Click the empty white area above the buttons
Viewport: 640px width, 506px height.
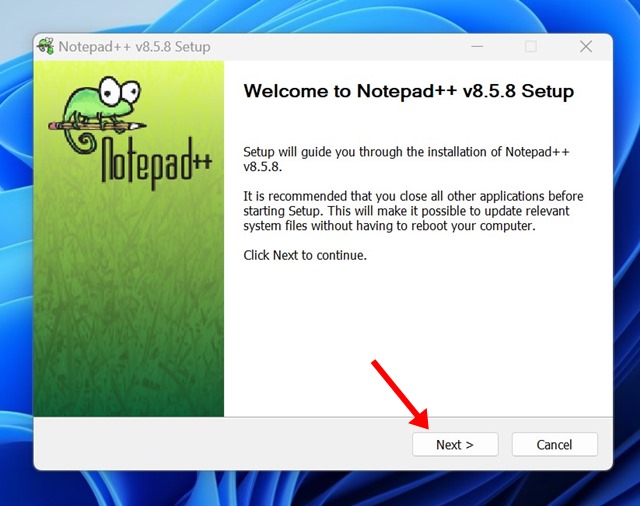(x=418, y=326)
